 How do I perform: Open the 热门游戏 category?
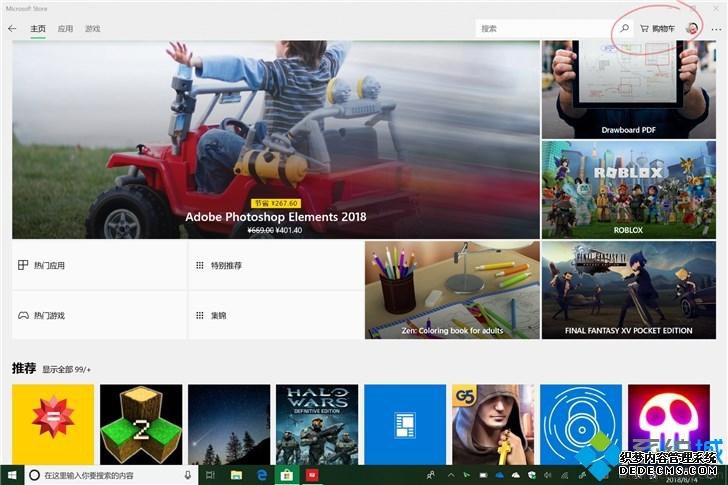click(x=99, y=316)
